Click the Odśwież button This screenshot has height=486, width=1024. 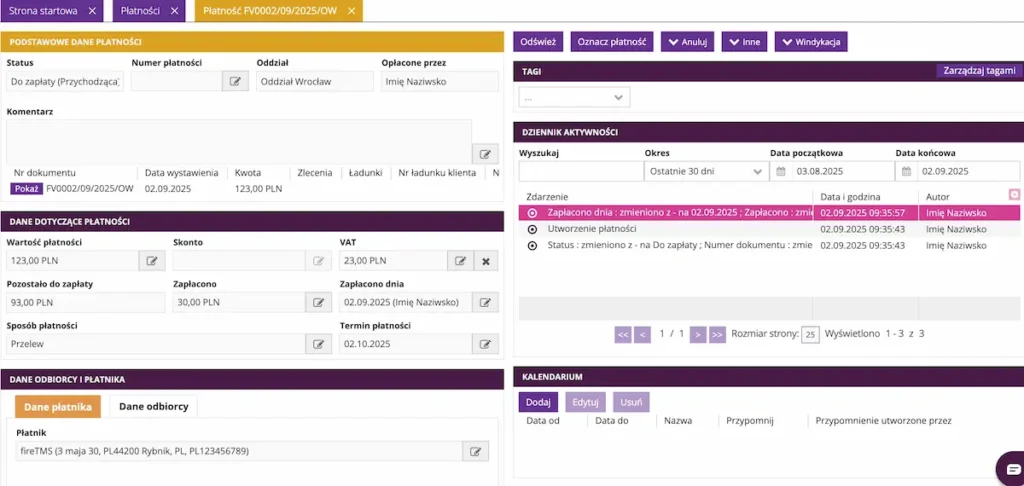538,42
